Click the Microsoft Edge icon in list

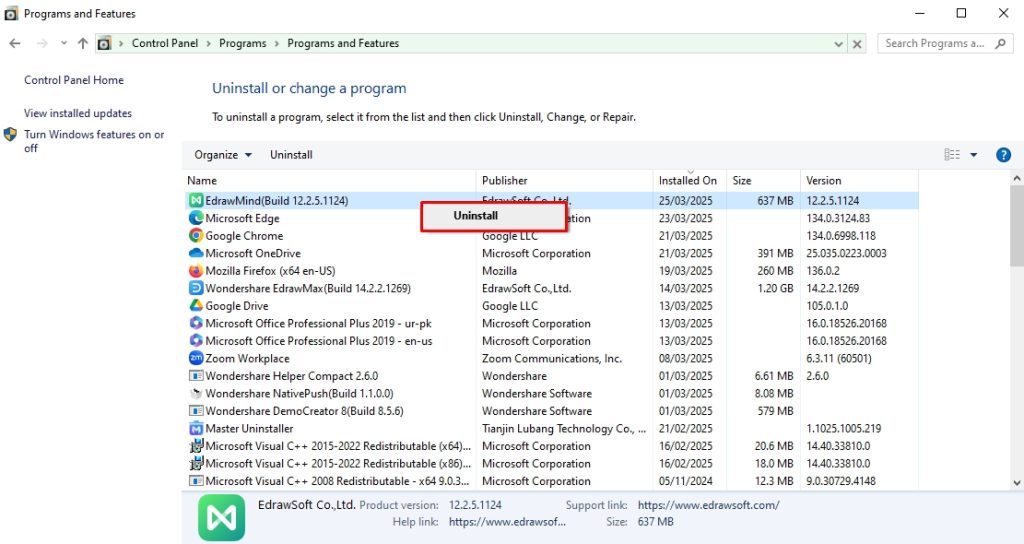point(195,218)
